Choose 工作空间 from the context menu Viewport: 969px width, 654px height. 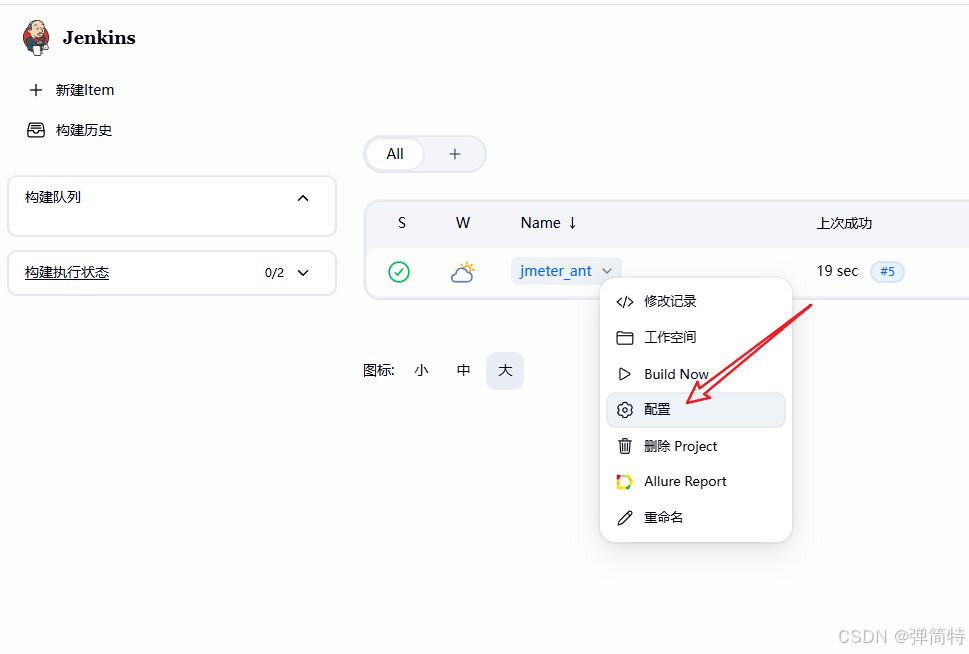(696, 338)
